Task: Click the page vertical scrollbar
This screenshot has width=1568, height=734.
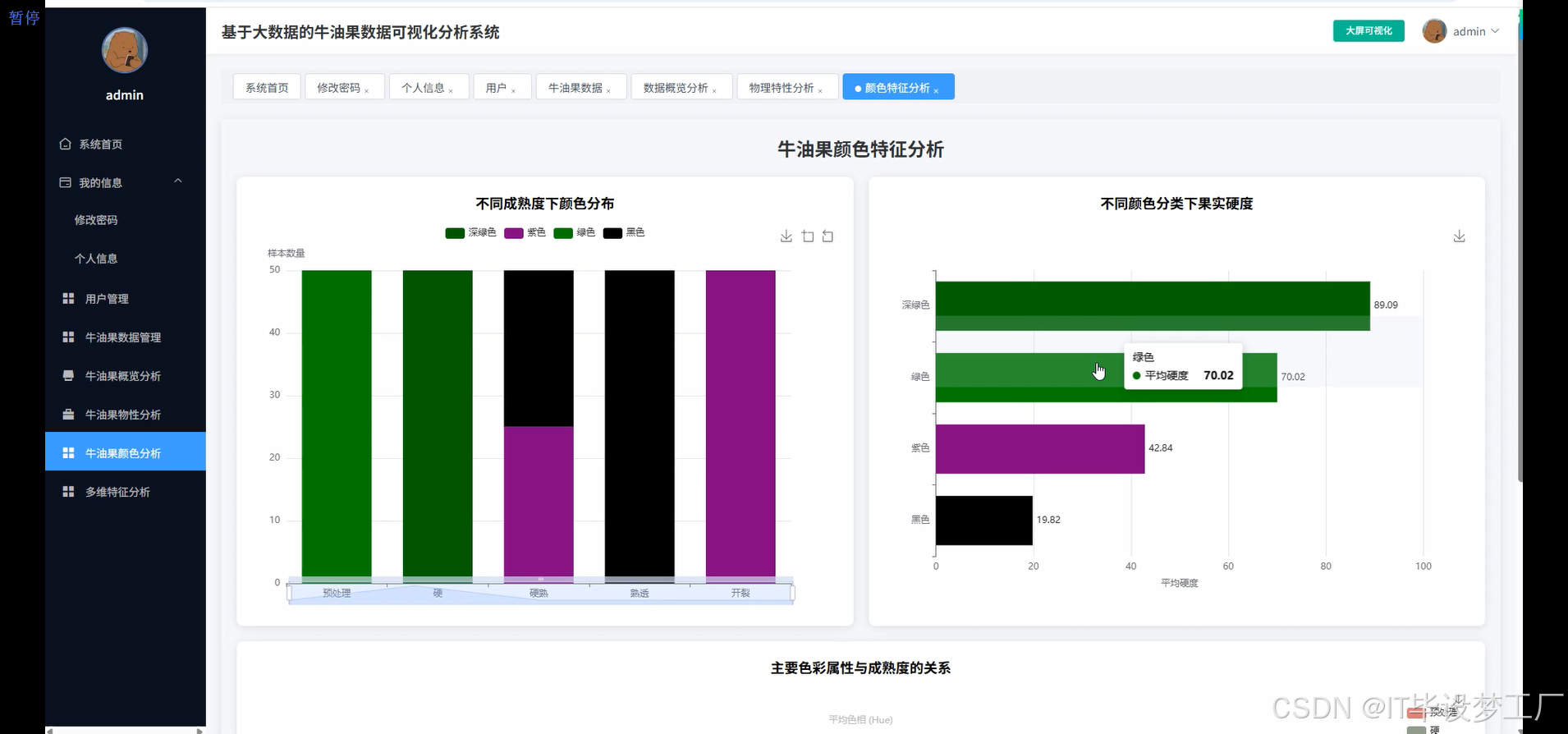Action: click(1520, 246)
